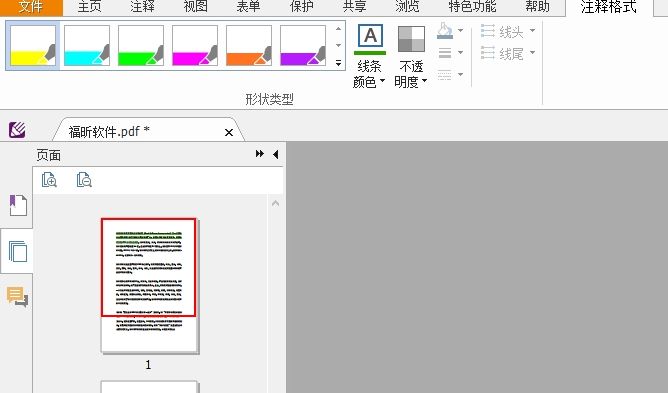Viewport: 668px width, 393px height.
Task: Open the 帮助 ribbon tab
Action: click(x=537, y=7)
